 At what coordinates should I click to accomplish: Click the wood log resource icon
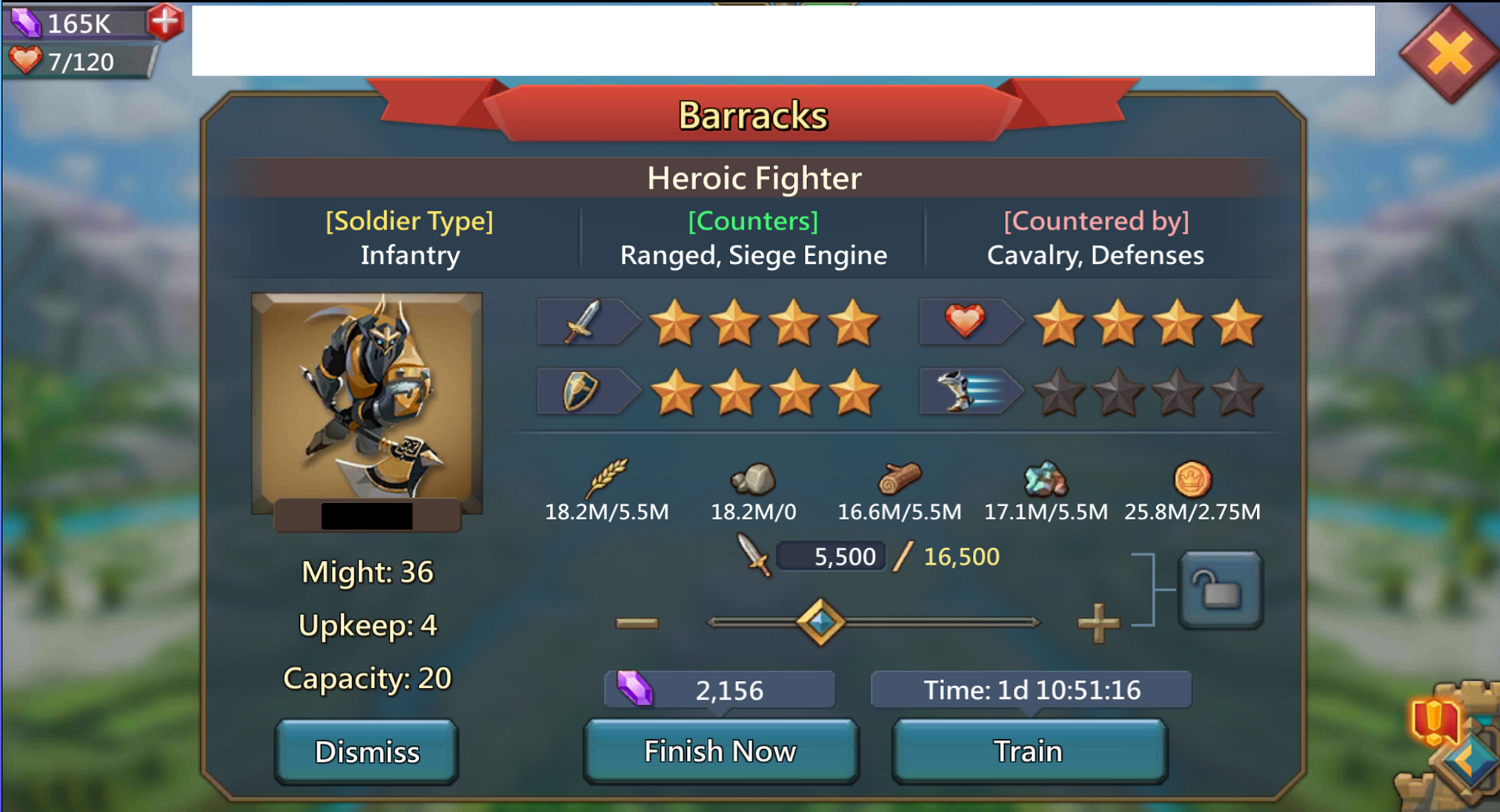[899, 478]
